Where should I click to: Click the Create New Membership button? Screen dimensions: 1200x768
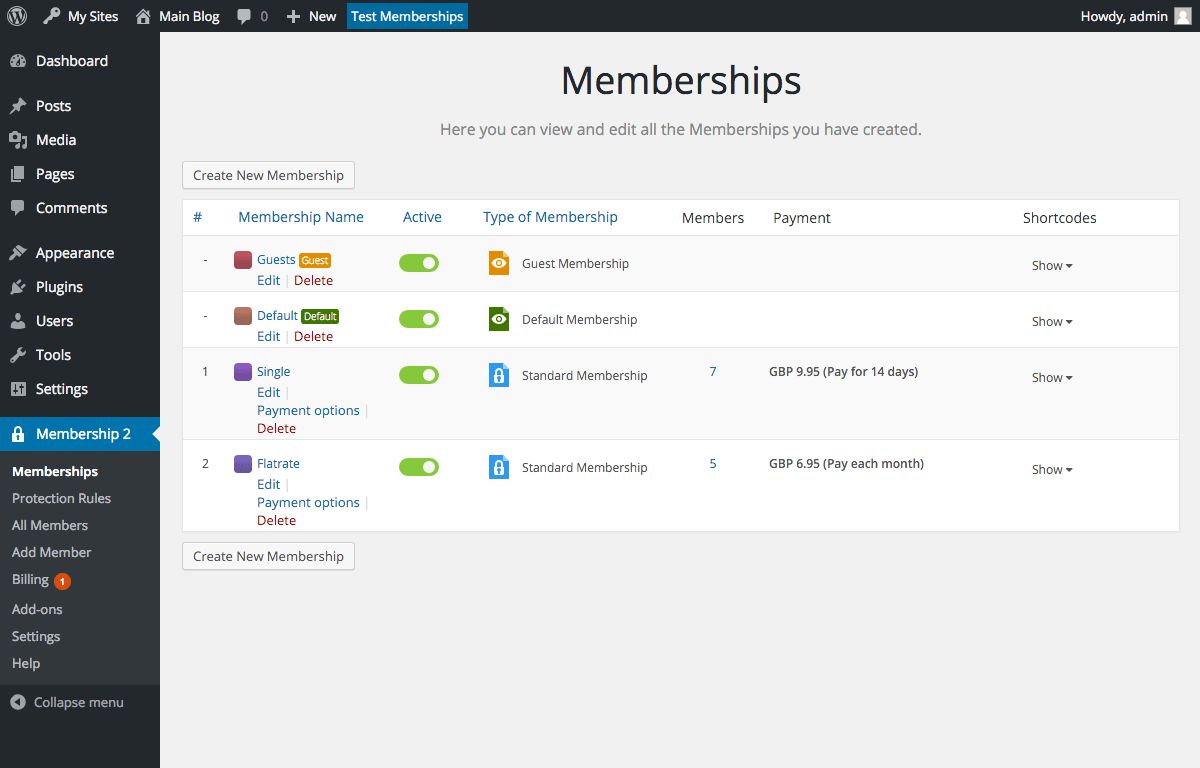(x=268, y=174)
